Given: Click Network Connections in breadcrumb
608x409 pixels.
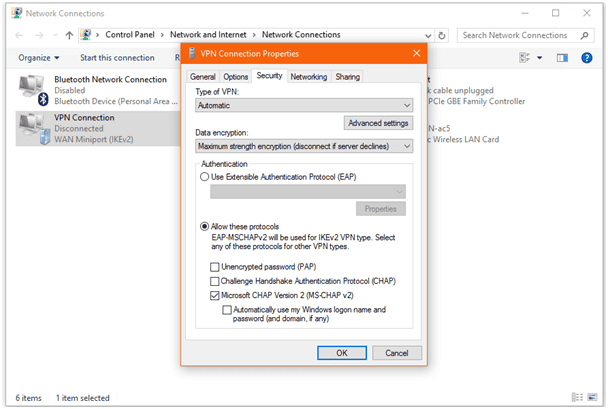Looking at the screenshot, I should (x=301, y=35).
